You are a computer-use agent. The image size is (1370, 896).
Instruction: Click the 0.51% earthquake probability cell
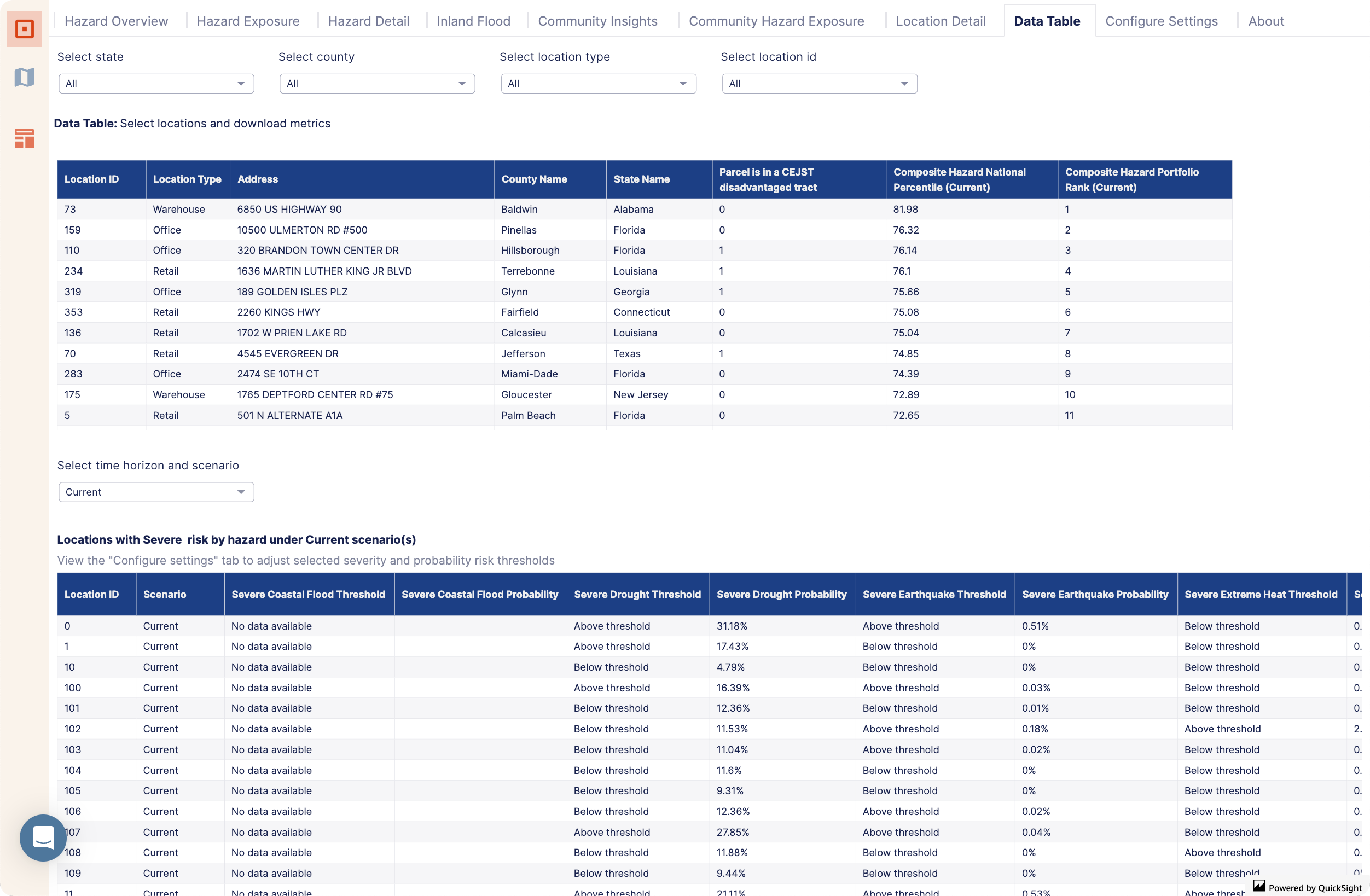coord(1096,626)
